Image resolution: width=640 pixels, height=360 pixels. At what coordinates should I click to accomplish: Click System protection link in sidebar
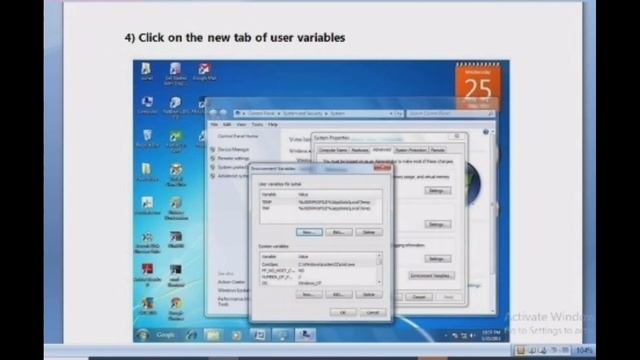[x=232, y=167]
